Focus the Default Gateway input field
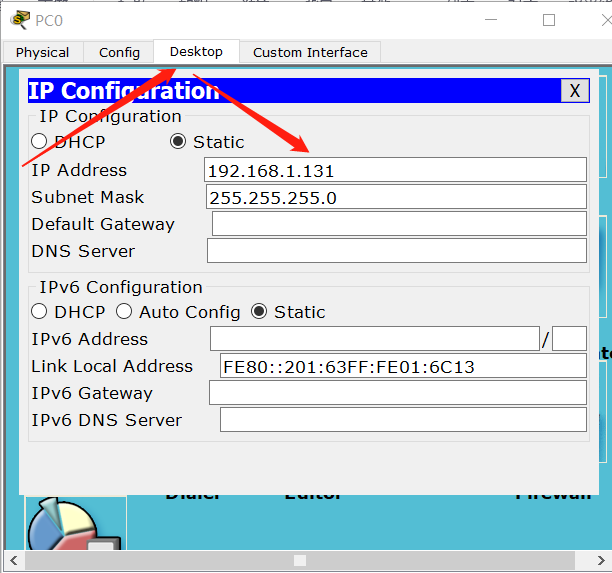612x573 pixels. click(x=399, y=224)
